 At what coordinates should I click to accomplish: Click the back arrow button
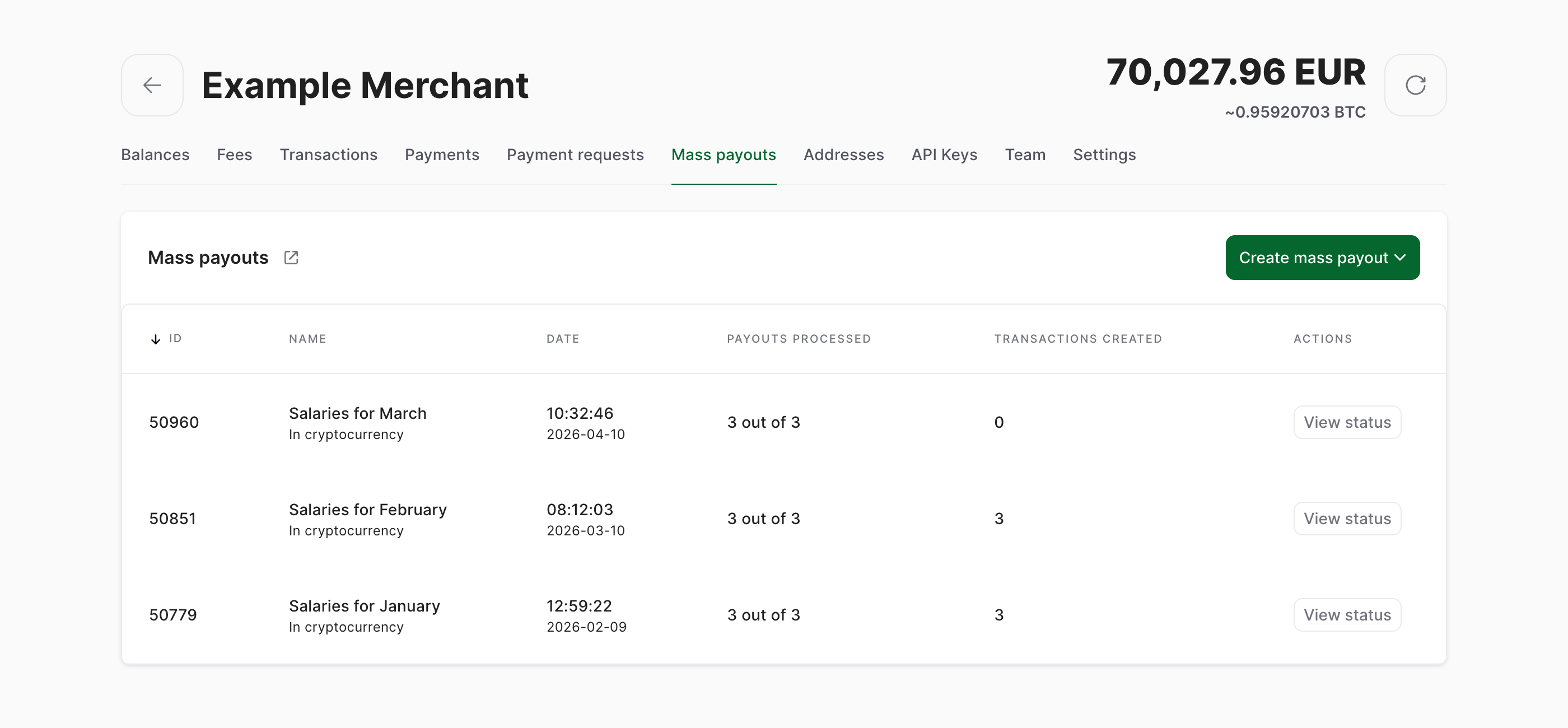(152, 85)
